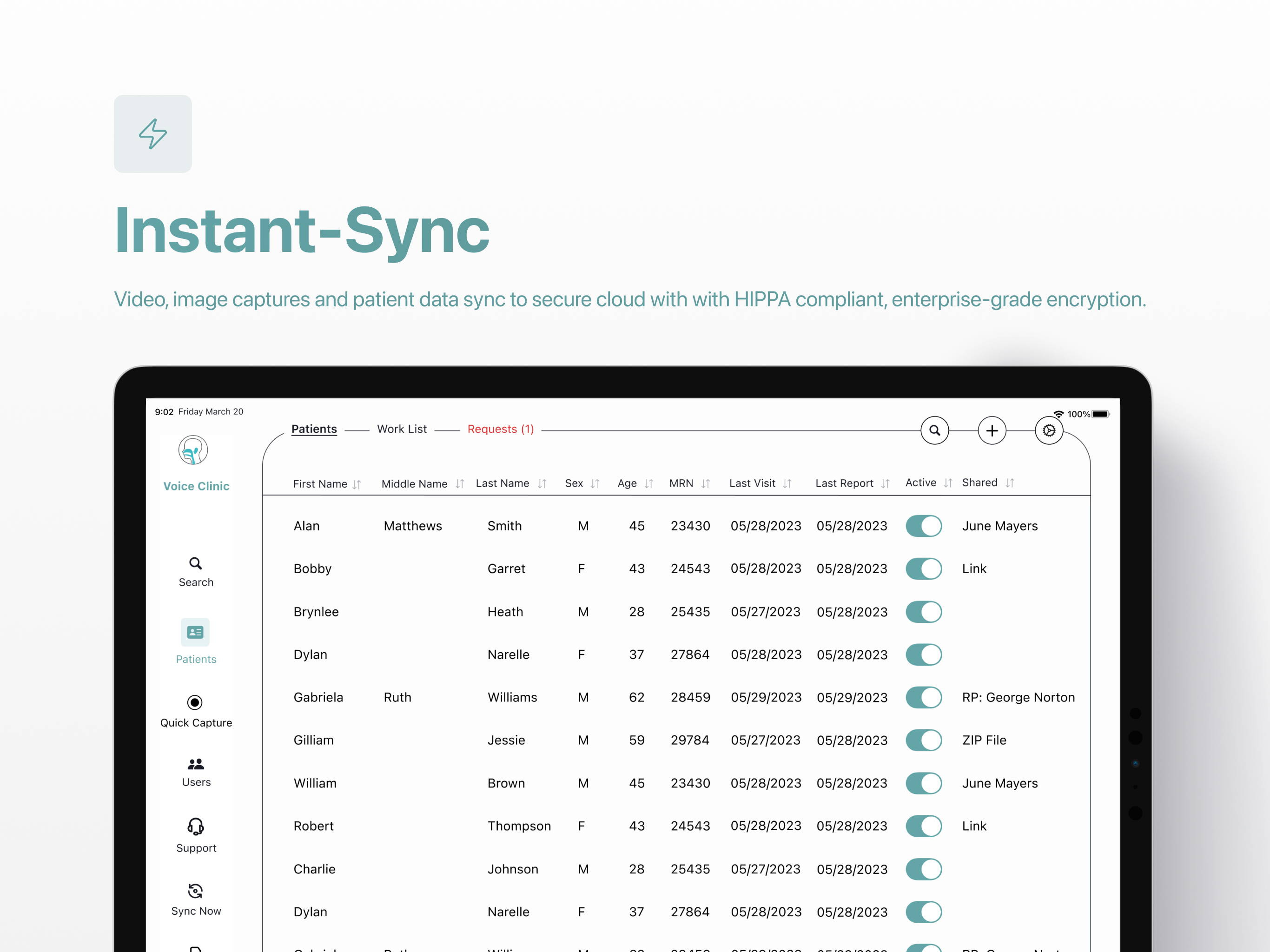Viewport: 1270px width, 952px height.
Task: Click last visit 05/27/2023 for Brynlee
Action: click(765, 612)
